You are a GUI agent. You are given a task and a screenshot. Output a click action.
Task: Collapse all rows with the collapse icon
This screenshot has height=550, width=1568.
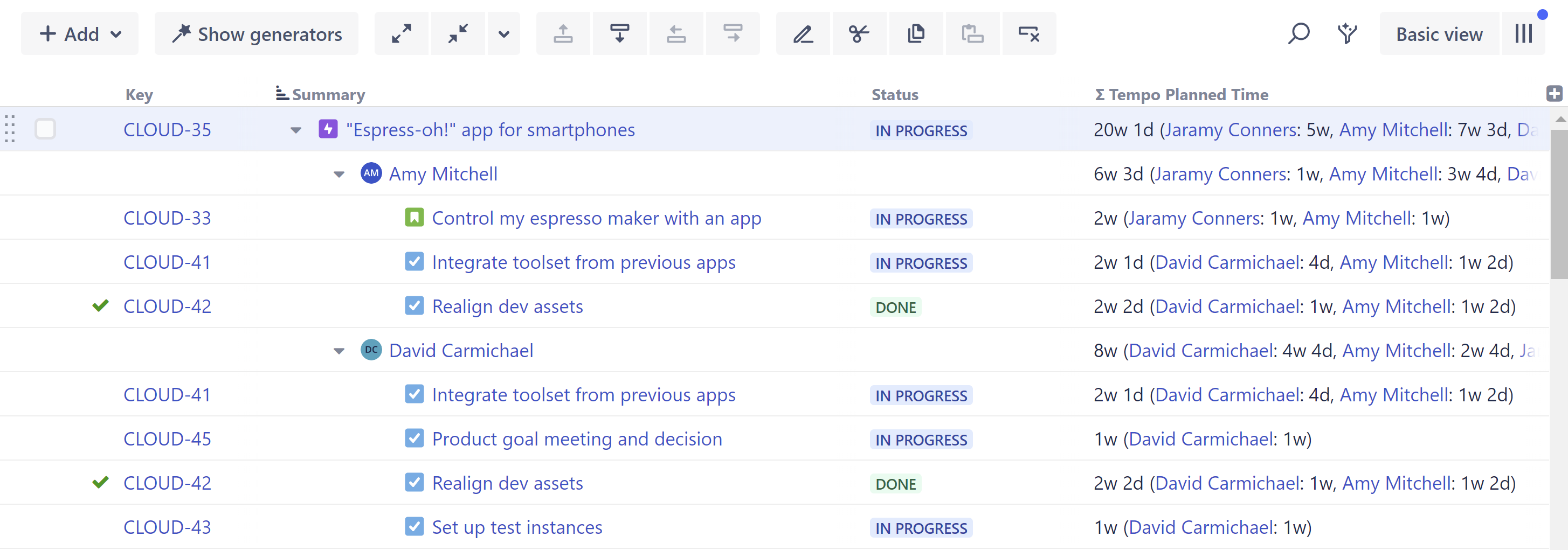[457, 33]
